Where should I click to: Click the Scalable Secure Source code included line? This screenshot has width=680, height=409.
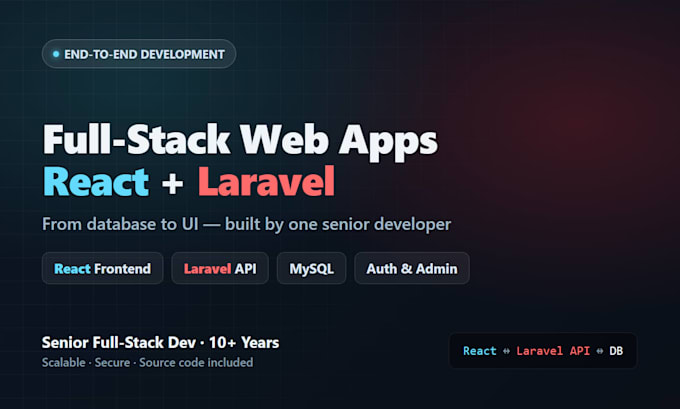click(147, 362)
